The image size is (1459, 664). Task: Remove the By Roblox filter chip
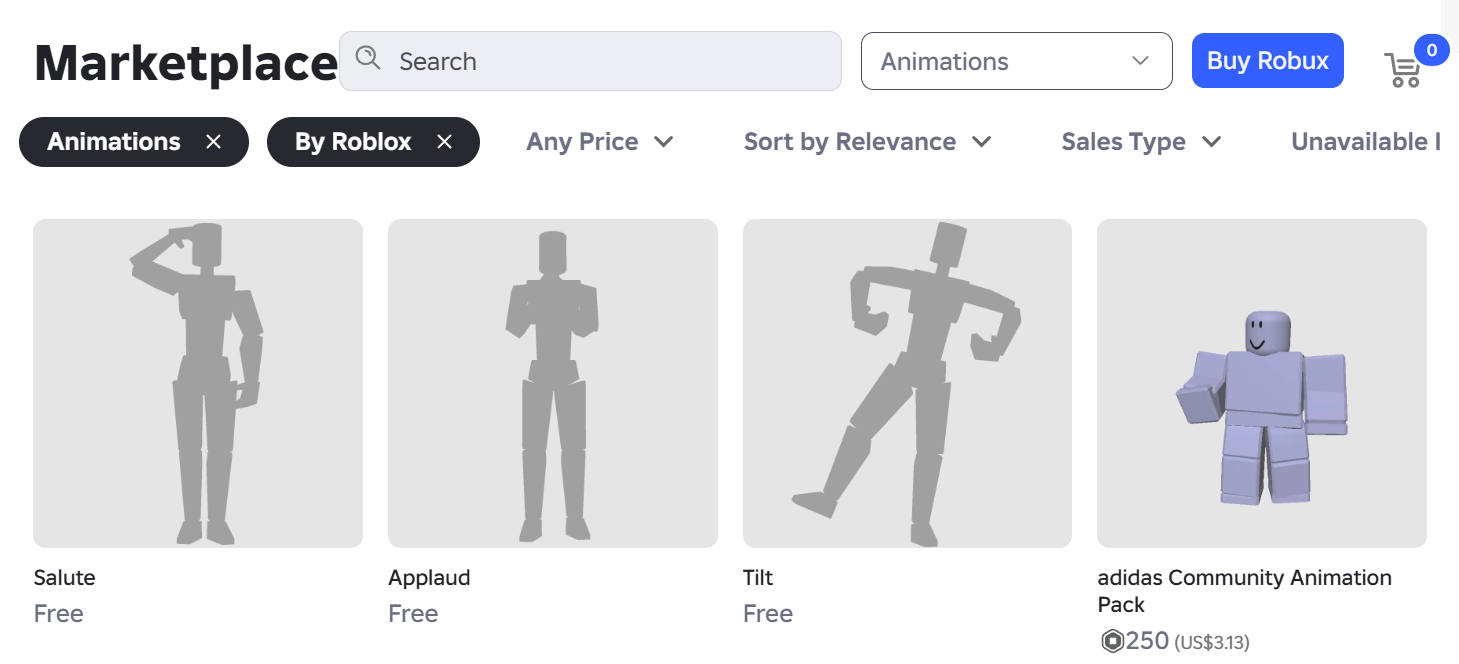445,142
